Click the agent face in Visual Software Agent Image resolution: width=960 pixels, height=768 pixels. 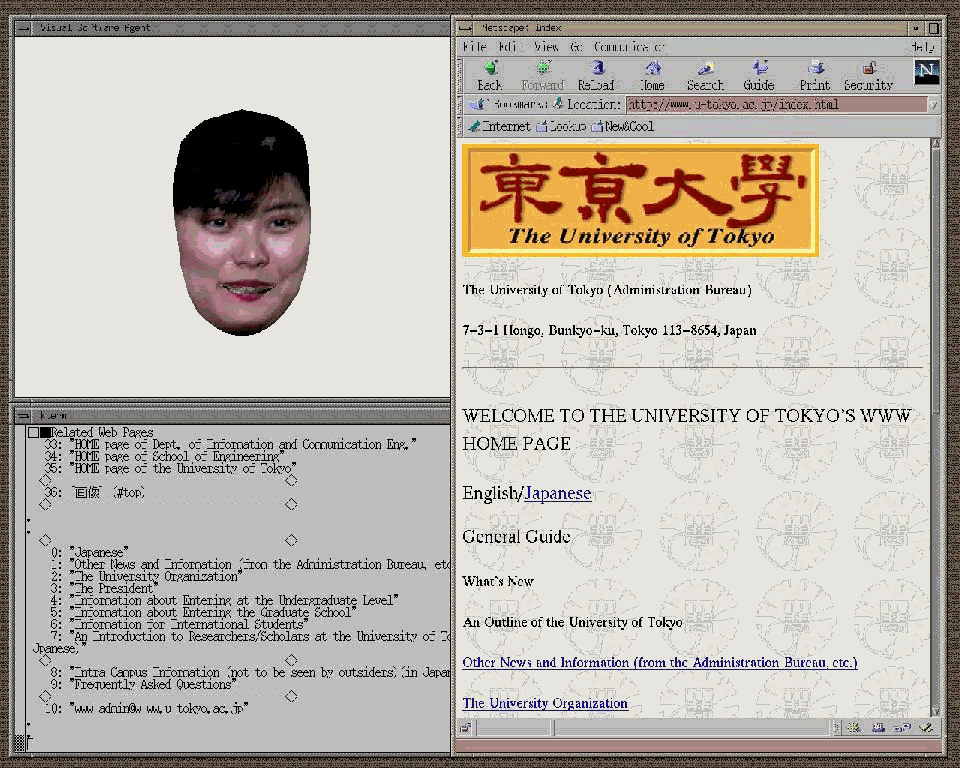point(242,222)
